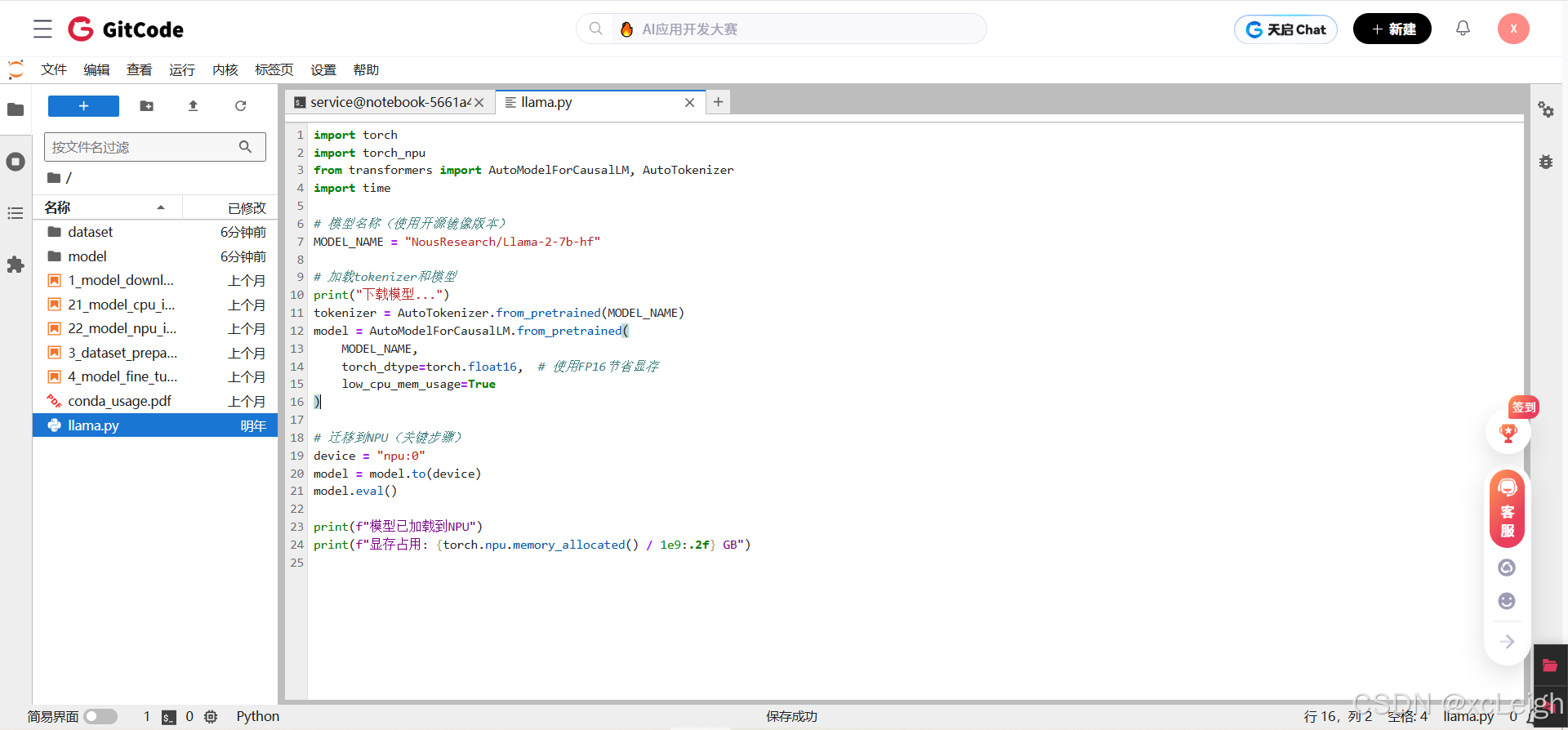
Task: Close the llama.py tab
Action: [689, 103]
